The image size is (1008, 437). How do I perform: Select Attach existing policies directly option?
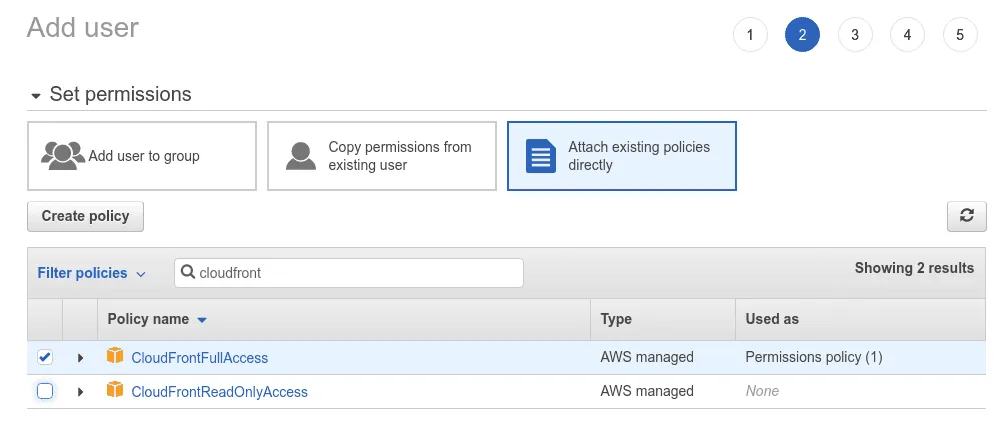622,156
